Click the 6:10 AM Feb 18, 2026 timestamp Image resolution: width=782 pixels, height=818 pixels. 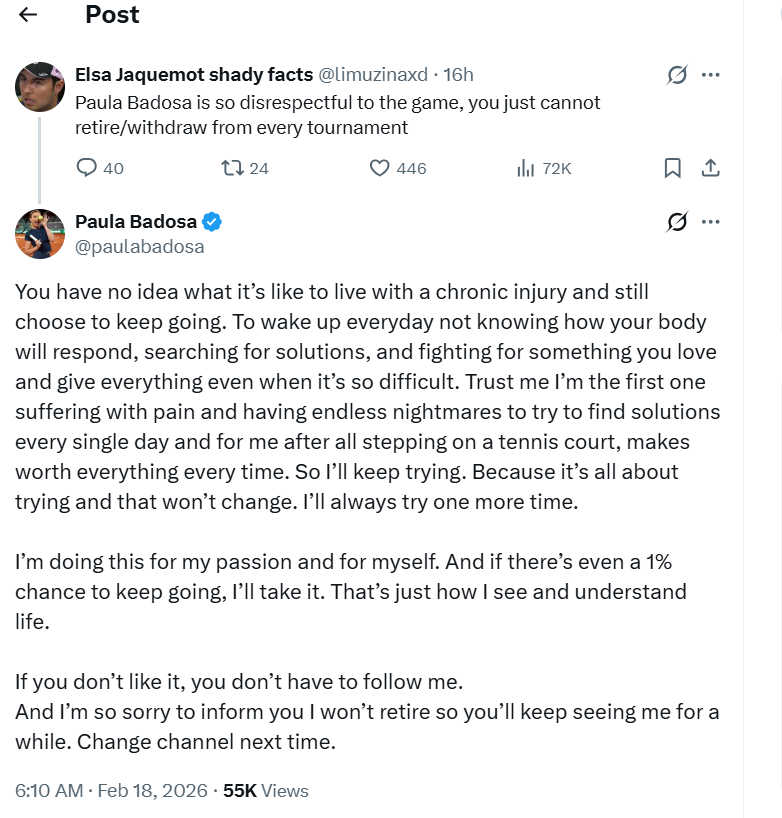coord(111,791)
